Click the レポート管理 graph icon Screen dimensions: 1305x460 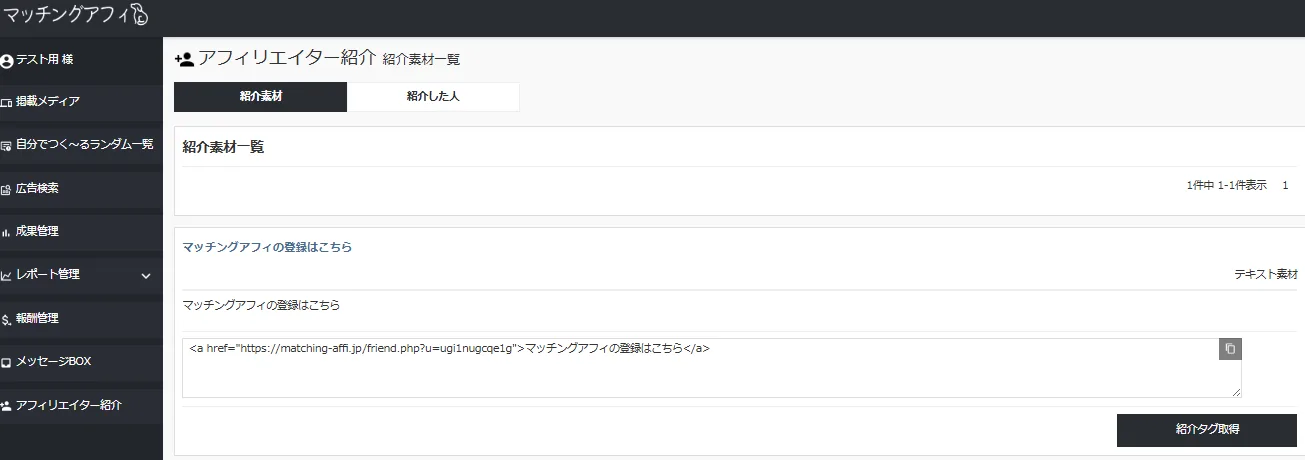click(x=7, y=275)
